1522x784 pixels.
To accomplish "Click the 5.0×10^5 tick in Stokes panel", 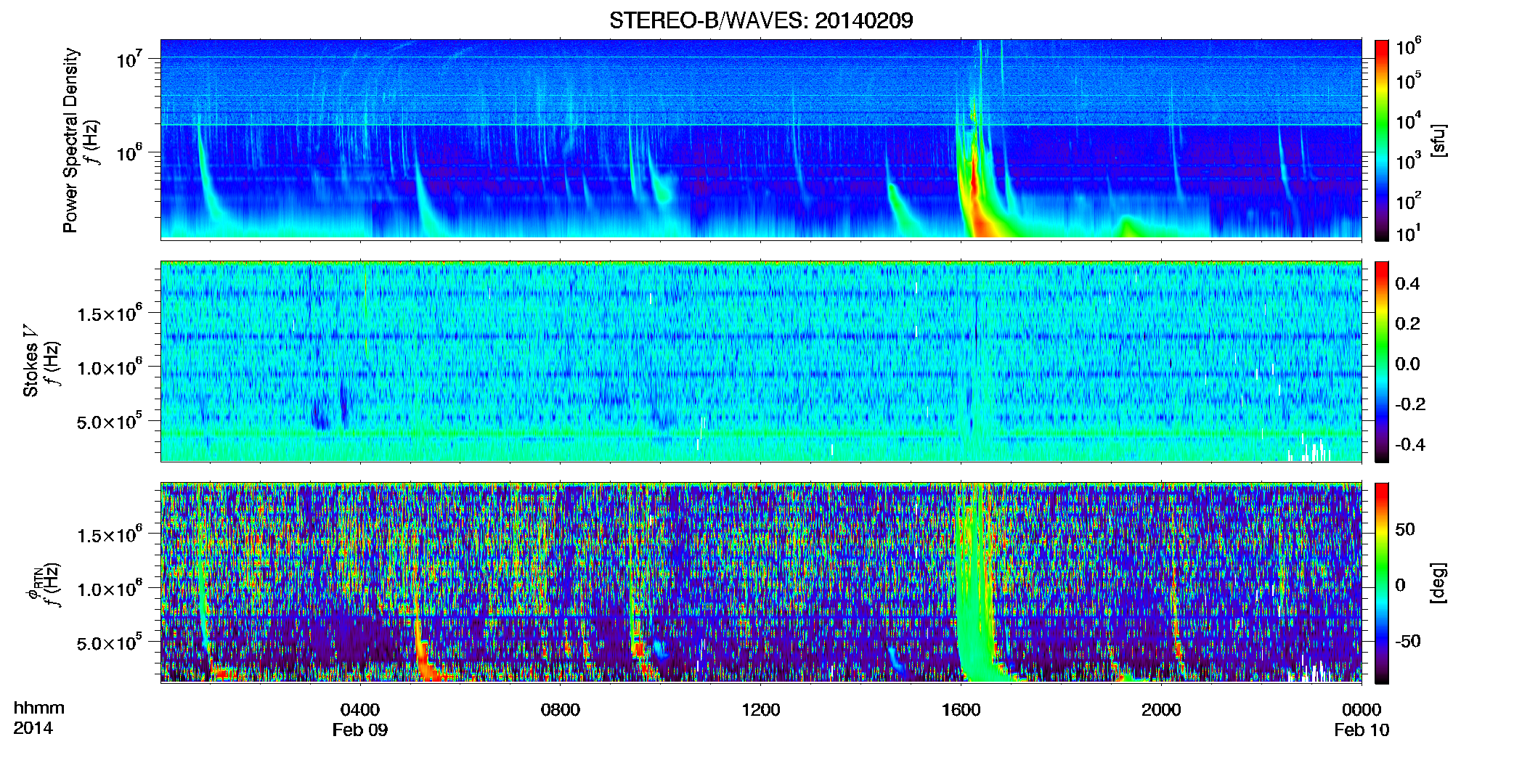I will point(109,421).
